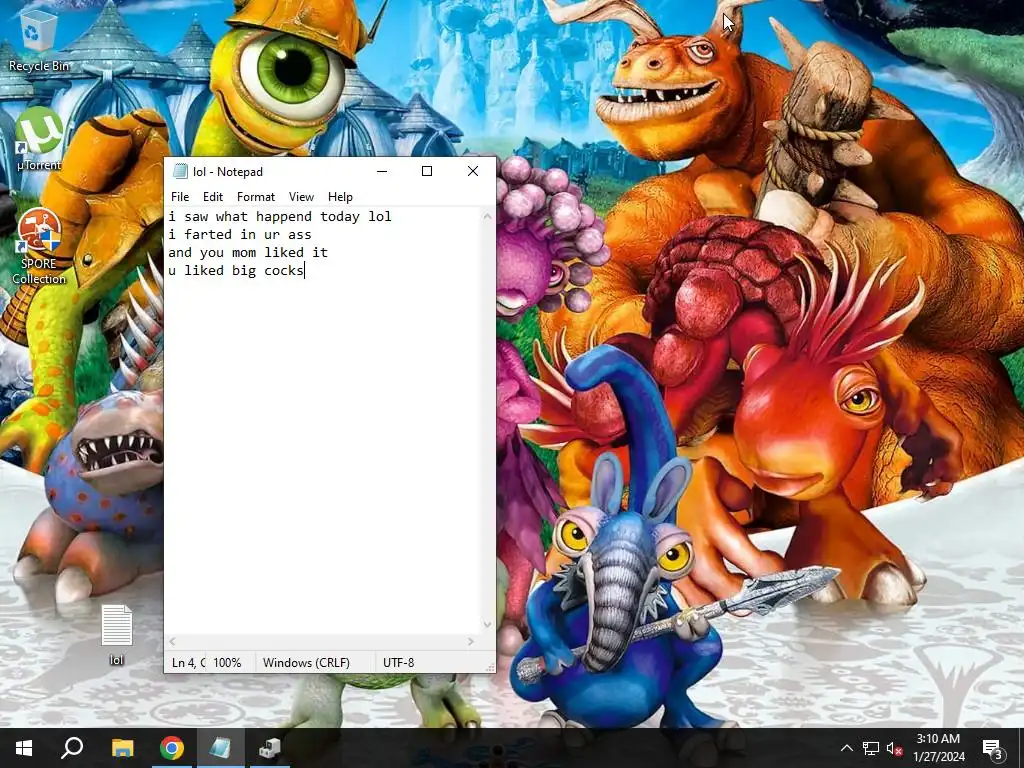Click the 'lol - Notepad' title text

228,172
